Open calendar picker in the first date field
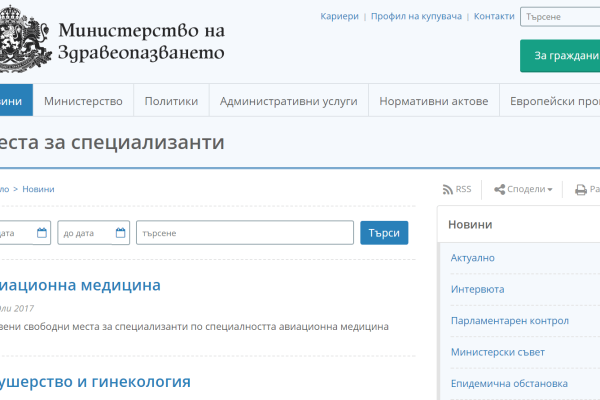 [42, 233]
